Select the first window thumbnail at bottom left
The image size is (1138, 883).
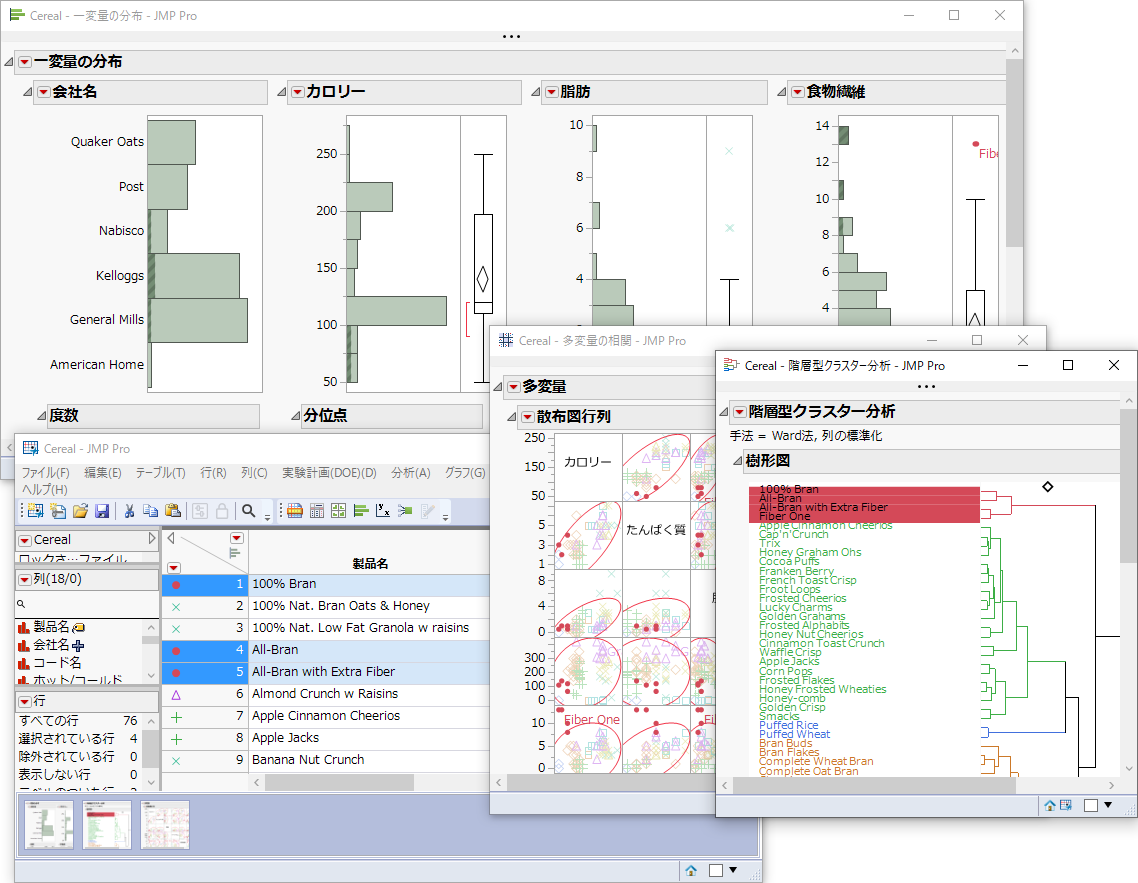click(48, 825)
